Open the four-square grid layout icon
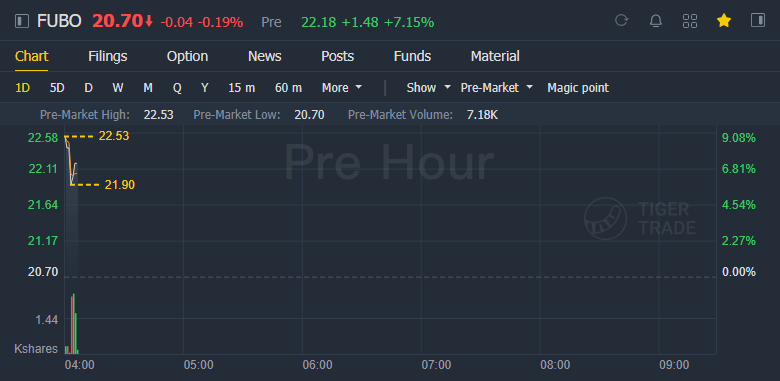The height and width of the screenshot is (381, 780). (690, 21)
